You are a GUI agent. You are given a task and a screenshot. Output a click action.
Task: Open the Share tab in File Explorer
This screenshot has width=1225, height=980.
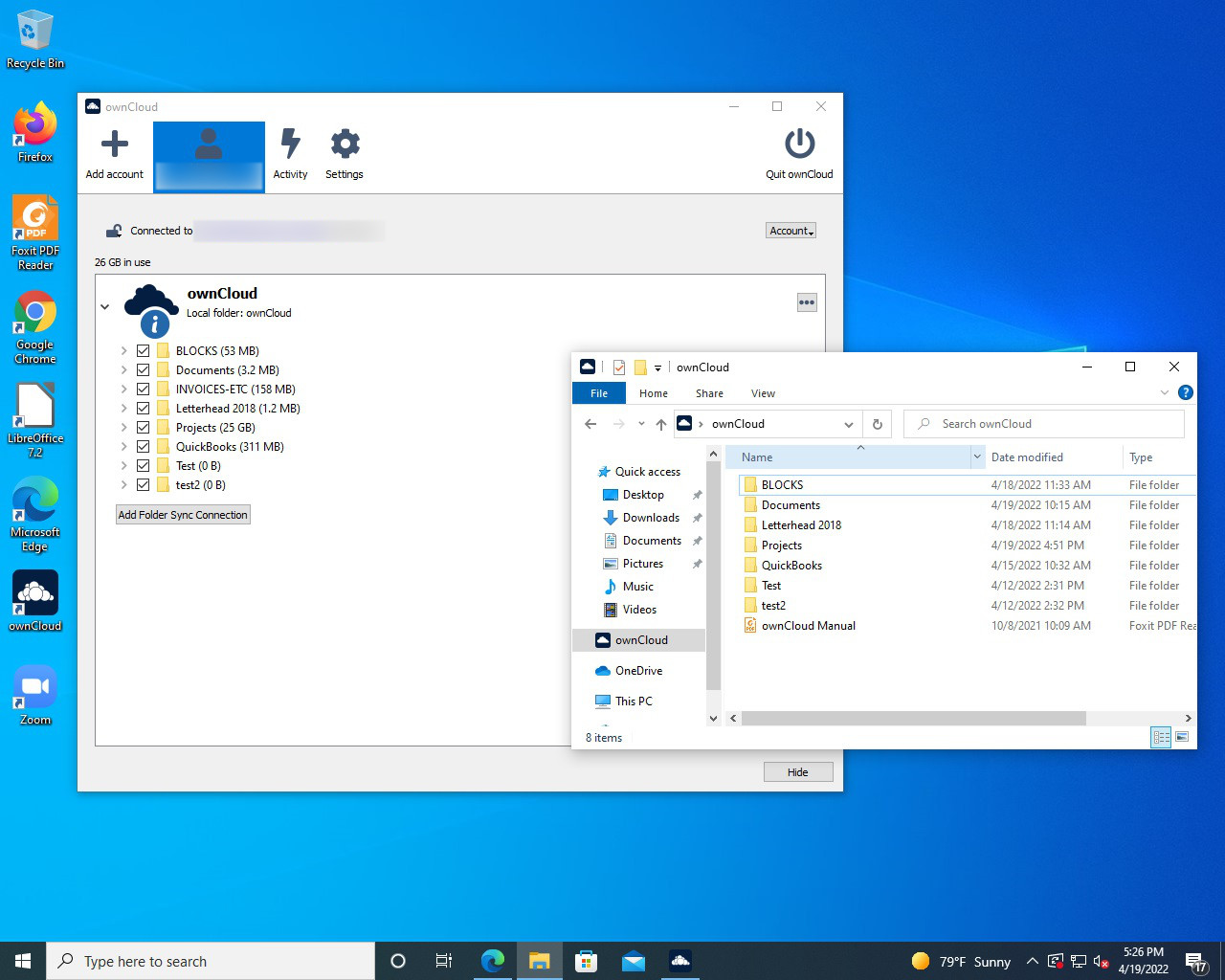pyautogui.click(x=709, y=392)
